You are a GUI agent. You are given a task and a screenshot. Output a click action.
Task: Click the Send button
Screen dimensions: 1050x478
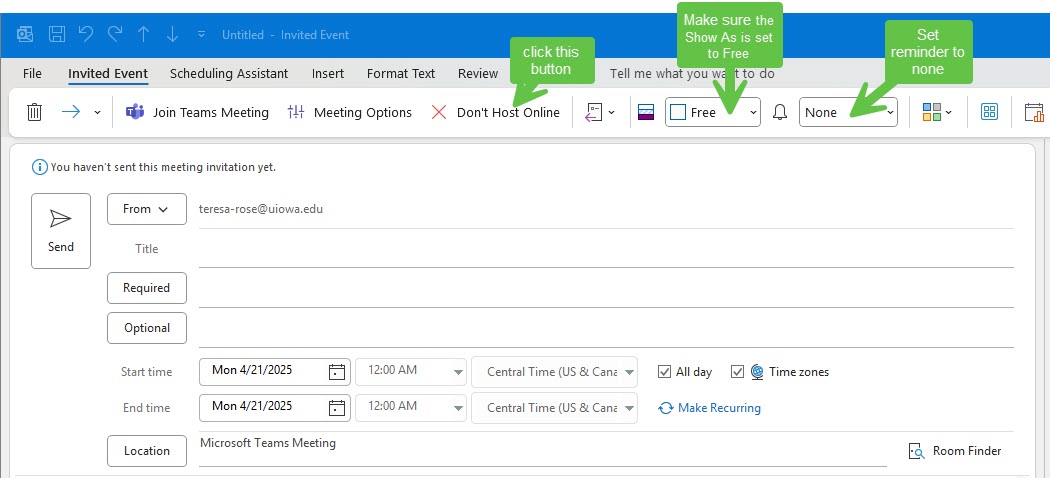pos(61,231)
